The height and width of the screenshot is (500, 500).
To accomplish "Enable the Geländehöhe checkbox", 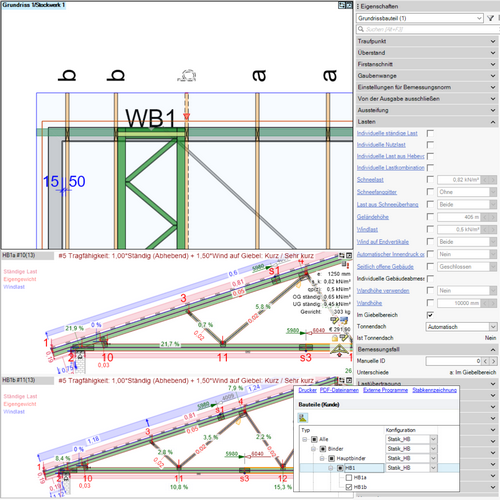I will click(430, 217).
